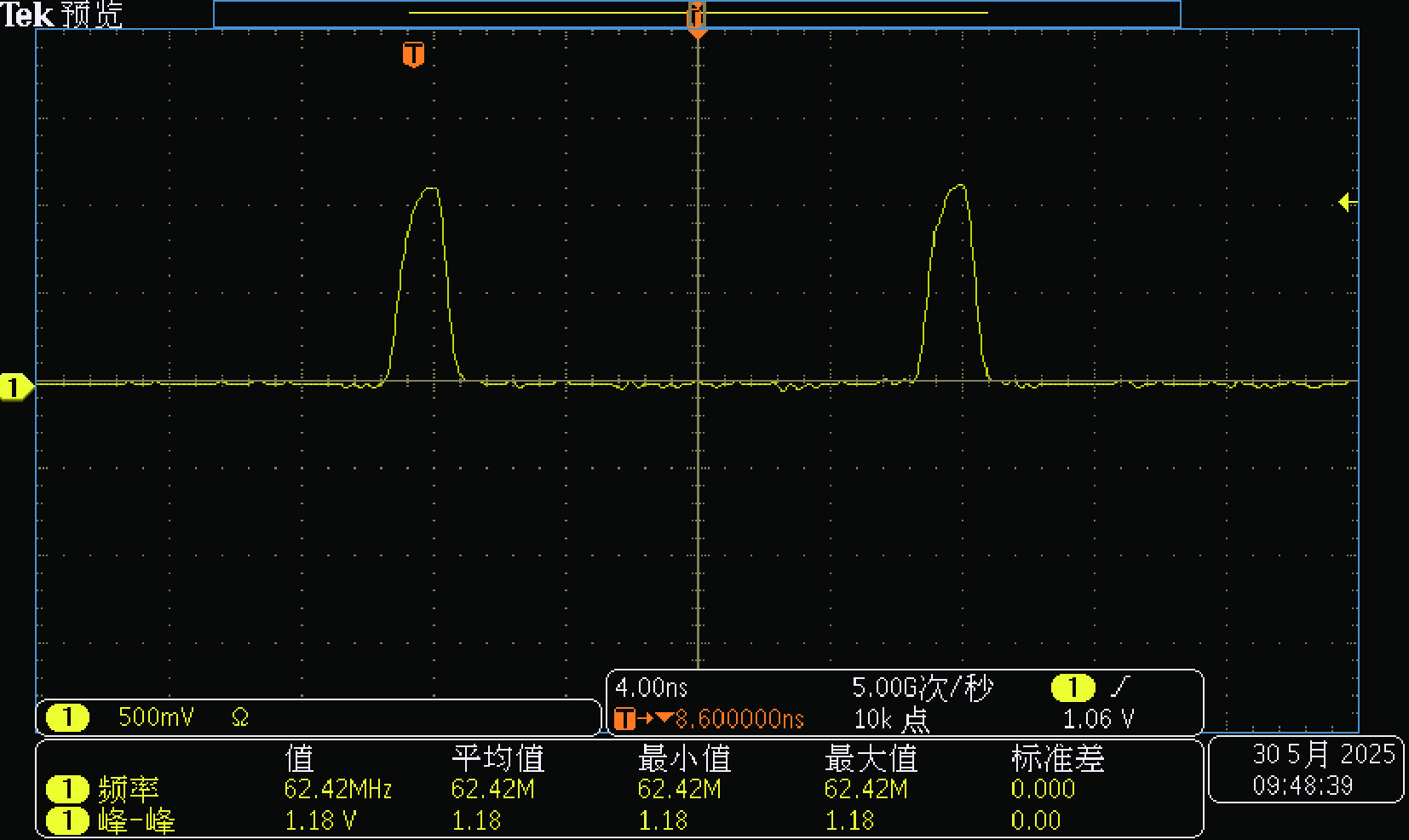Click the Tek logo in the top corner
The width and height of the screenshot is (1409, 840).
[27, 14]
